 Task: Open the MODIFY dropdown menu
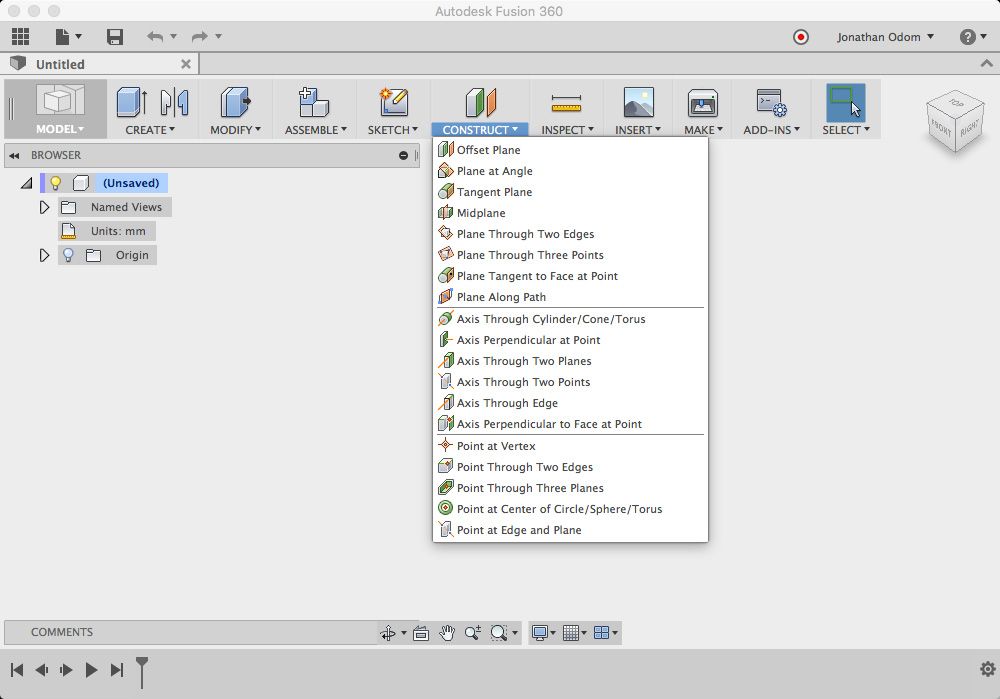(235, 129)
